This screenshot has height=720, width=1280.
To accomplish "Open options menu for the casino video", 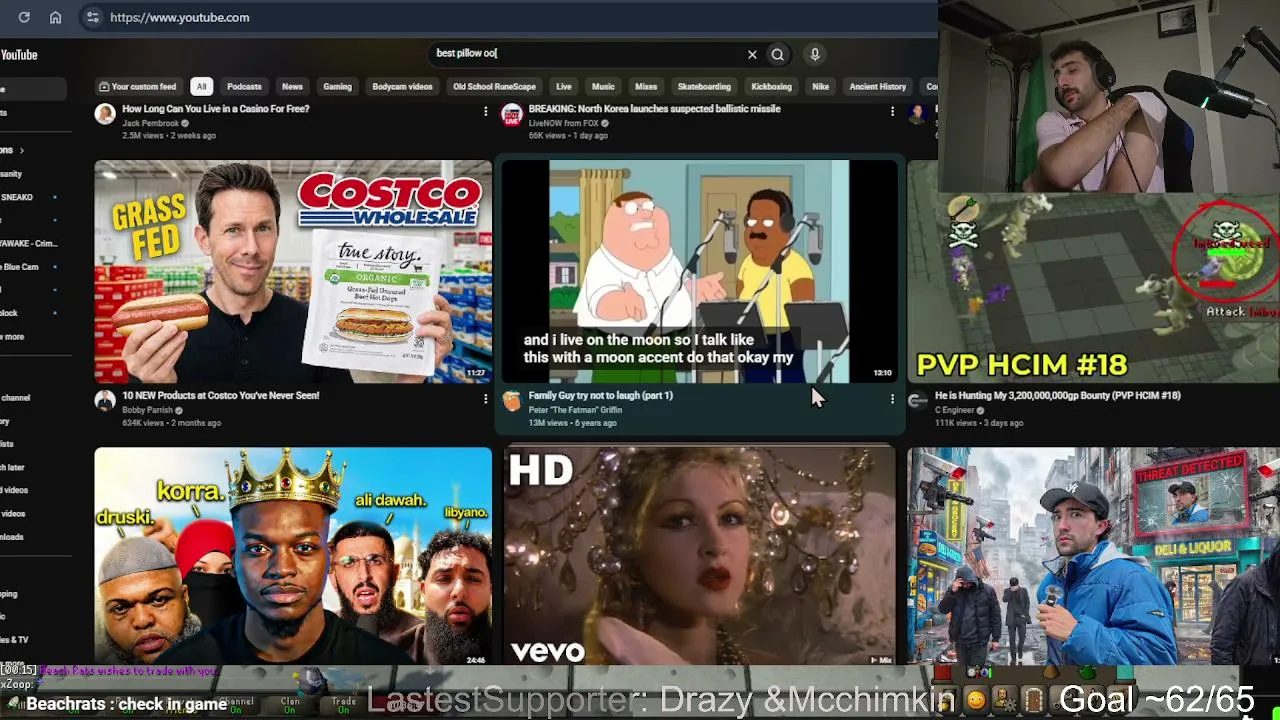I will pyautogui.click(x=485, y=112).
